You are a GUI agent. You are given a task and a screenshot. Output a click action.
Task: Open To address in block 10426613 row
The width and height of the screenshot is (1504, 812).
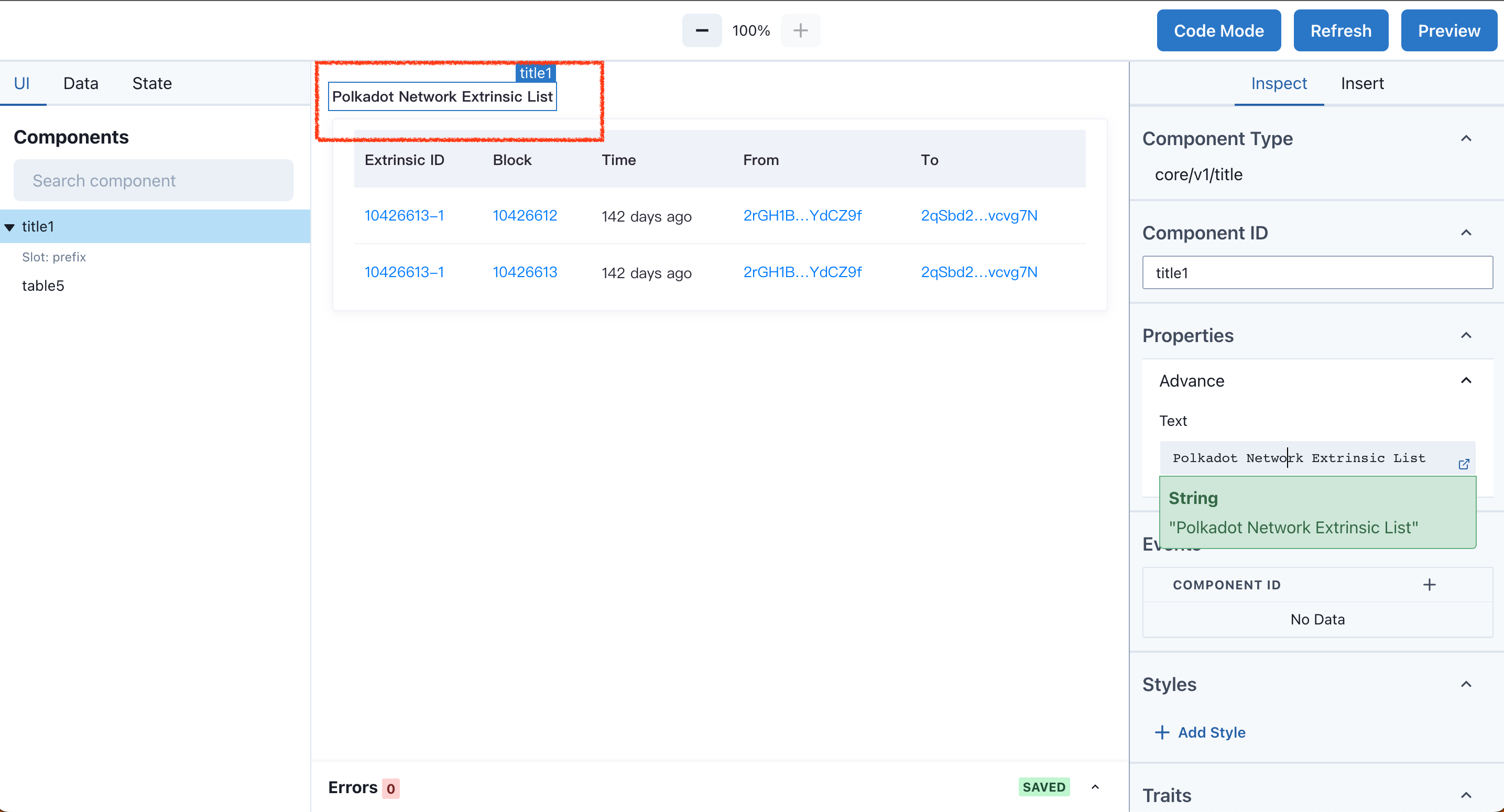[979, 272]
